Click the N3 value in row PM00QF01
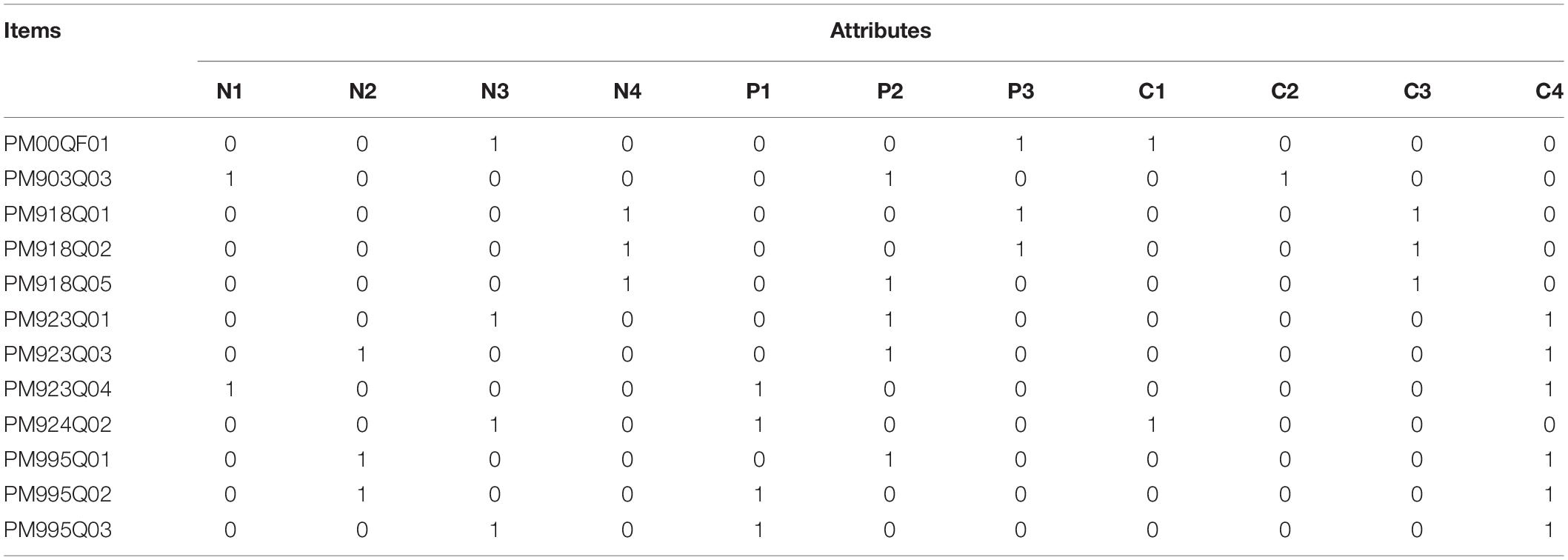1568x560 pixels. point(494,144)
